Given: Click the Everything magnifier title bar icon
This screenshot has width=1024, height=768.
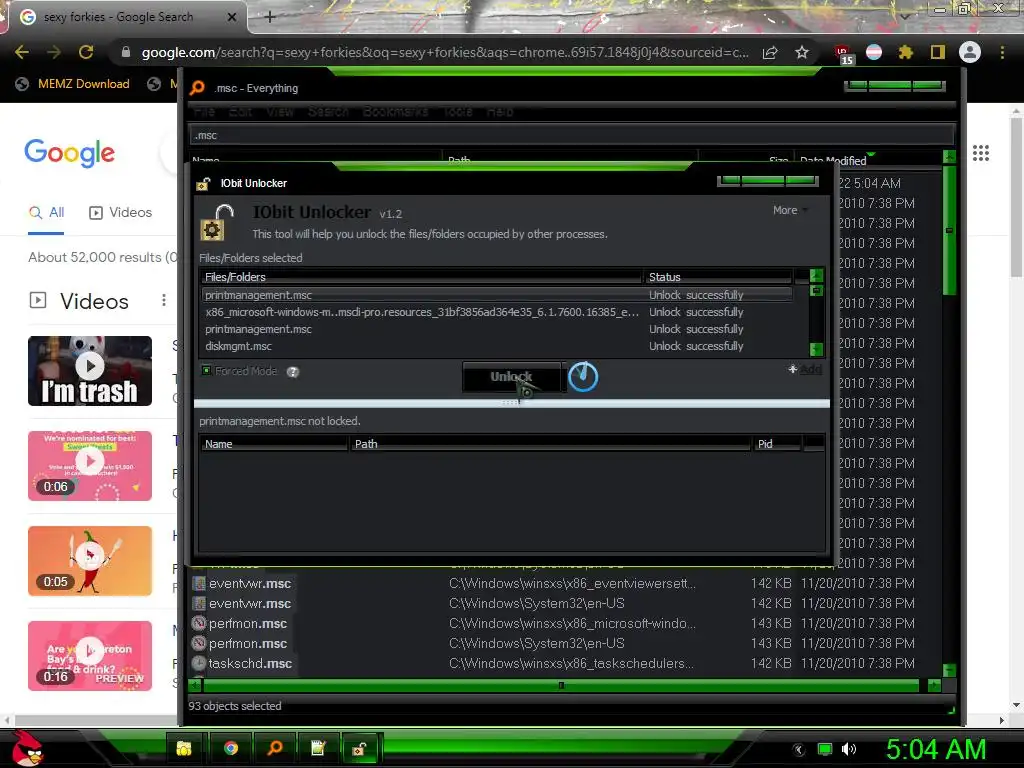Looking at the screenshot, I should point(197,88).
